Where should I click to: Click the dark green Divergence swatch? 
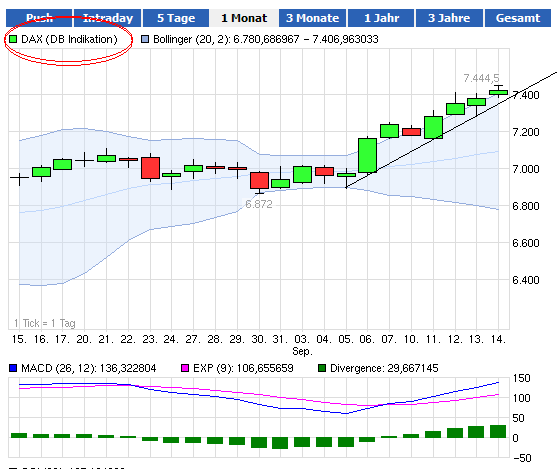tap(322, 368)
